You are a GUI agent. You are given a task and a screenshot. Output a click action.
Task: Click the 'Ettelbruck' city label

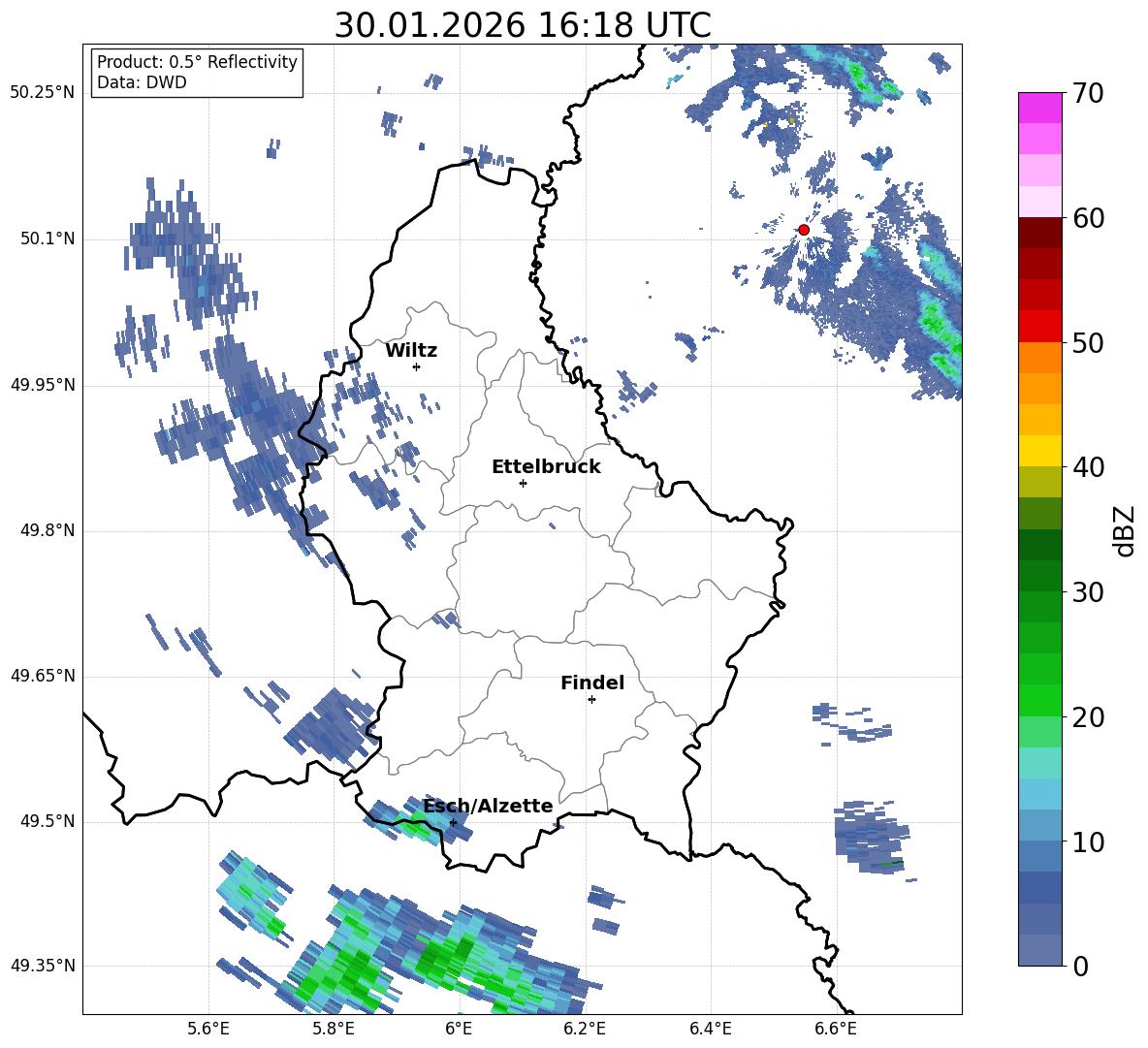click(x=546, y=467)
